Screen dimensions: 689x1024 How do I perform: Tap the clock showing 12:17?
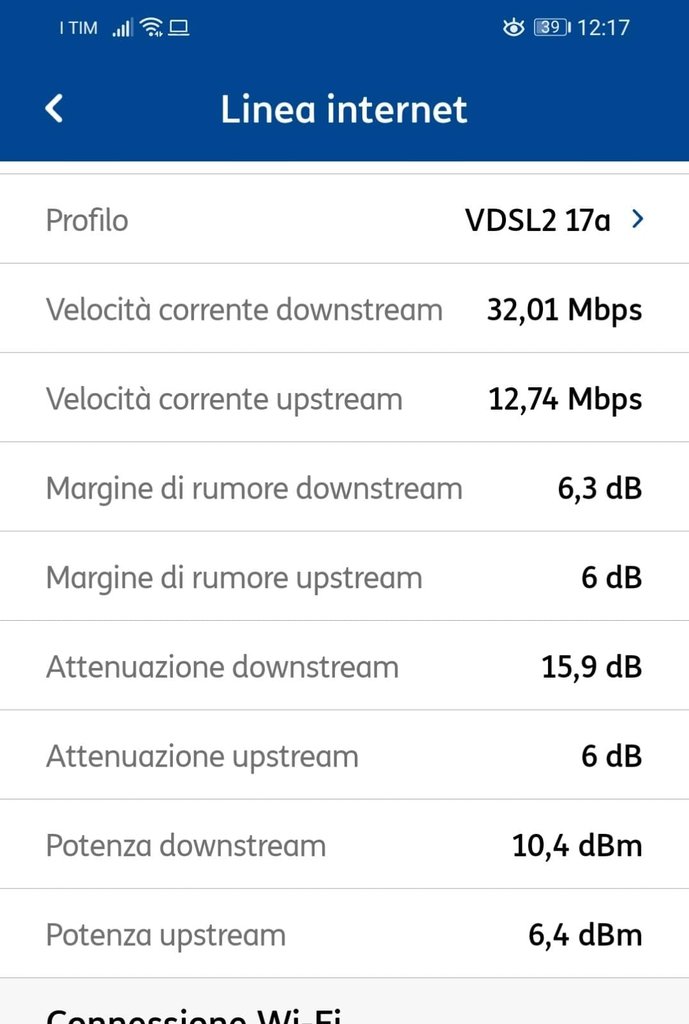[x=604, y=28]
